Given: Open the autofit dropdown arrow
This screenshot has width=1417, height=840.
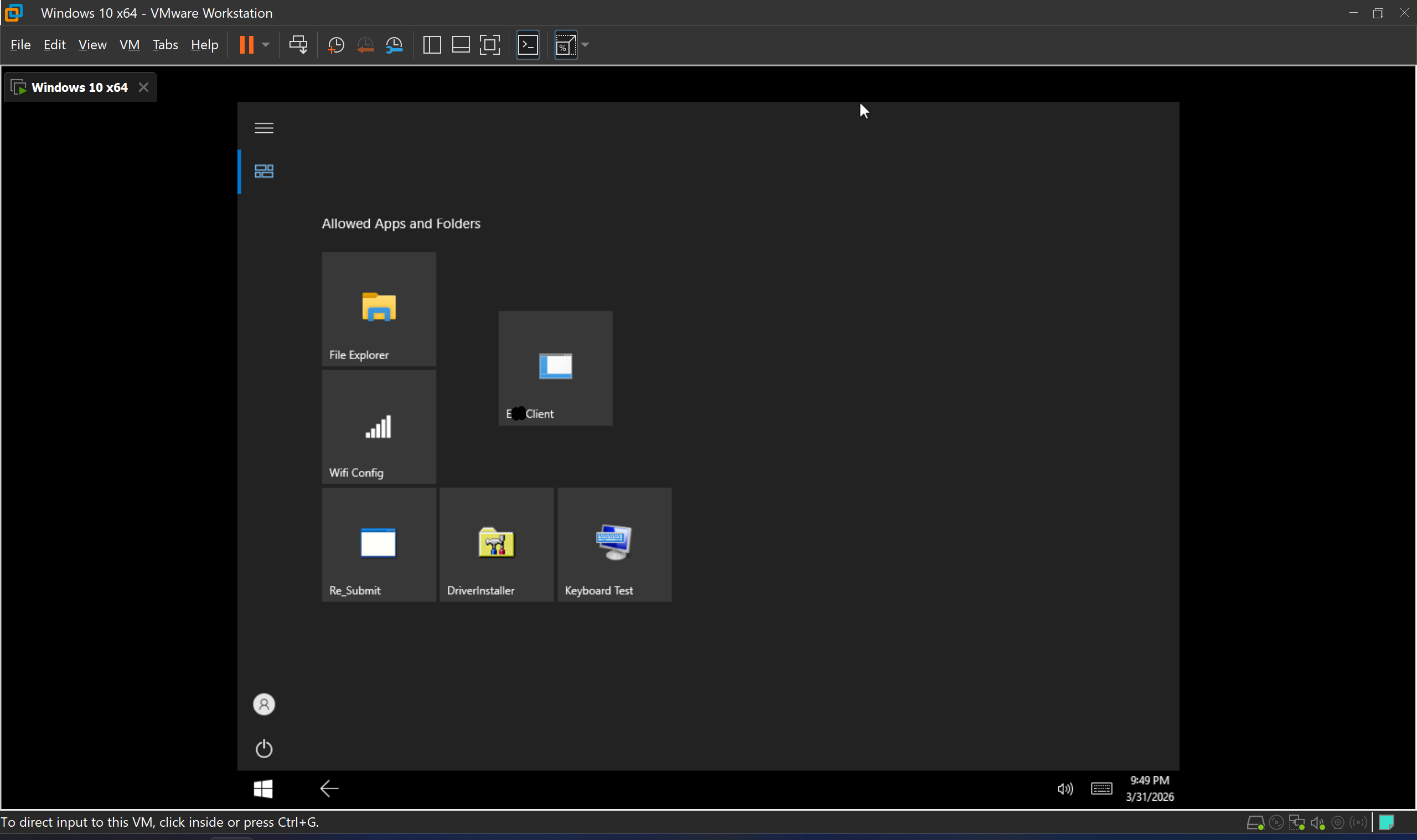Looking at the screenshot, I should pos(585,44).
